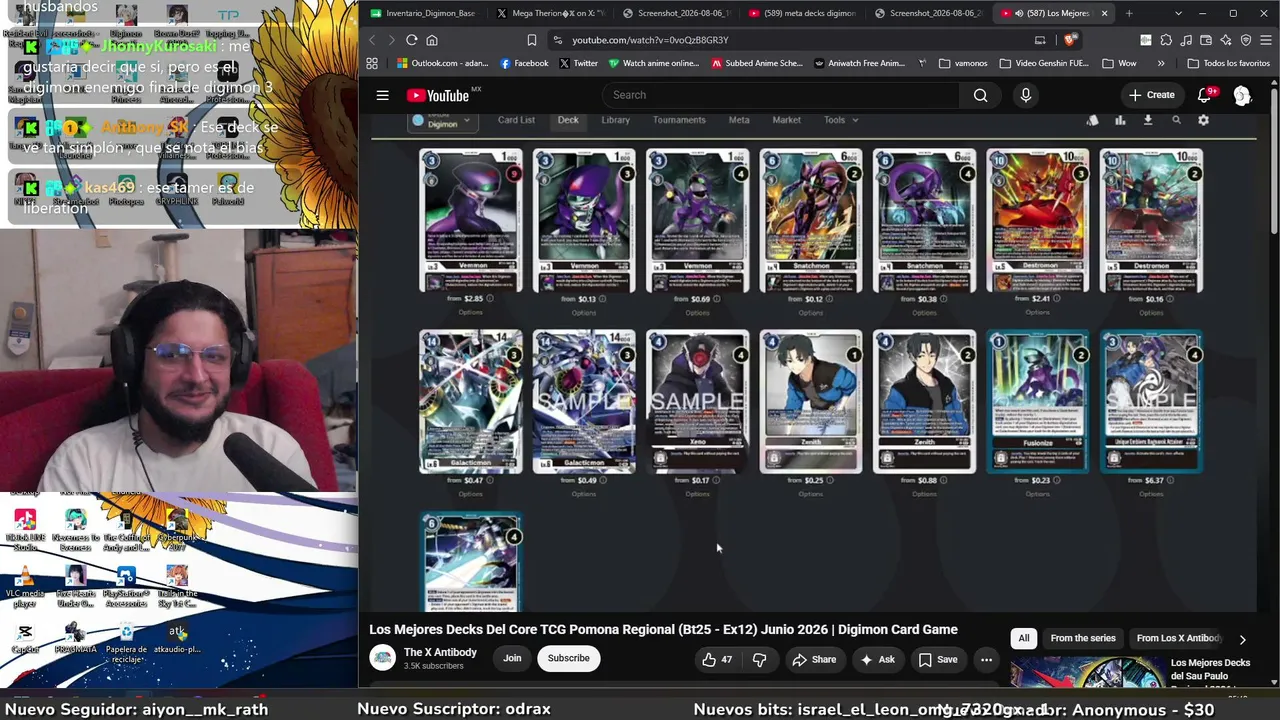Open a new browser tab
The height and width of the screenshot is (720, 1280).
pyautogui.click(x=1129, y=13)
